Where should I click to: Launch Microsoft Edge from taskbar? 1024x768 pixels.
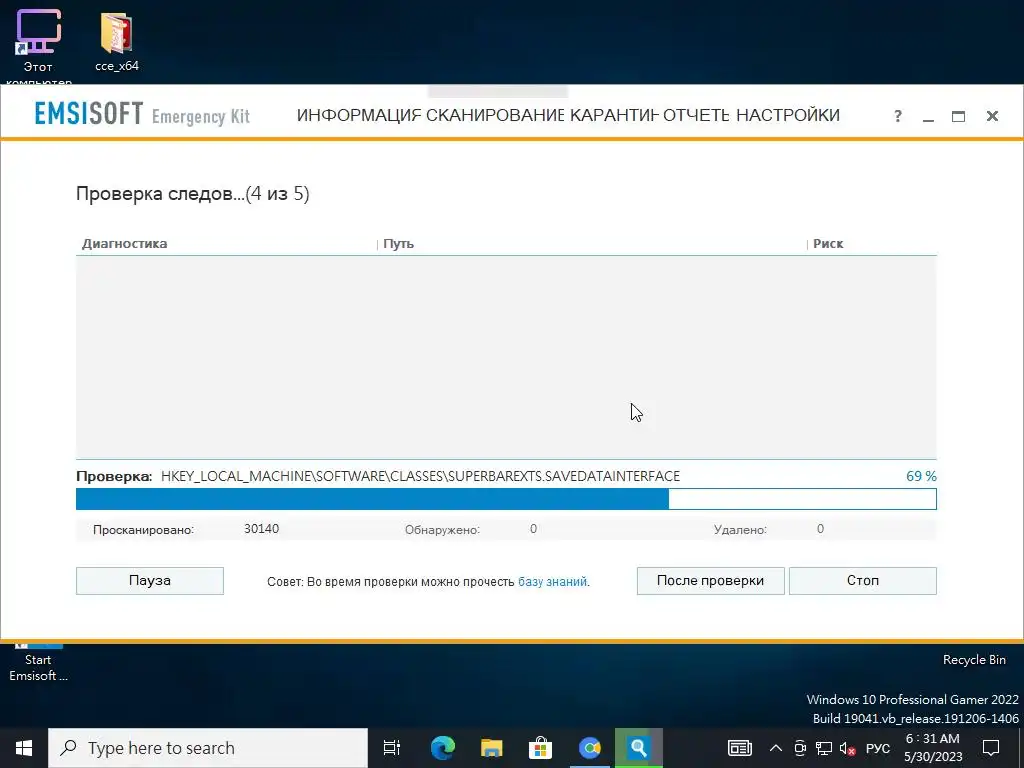pos(442,748)
